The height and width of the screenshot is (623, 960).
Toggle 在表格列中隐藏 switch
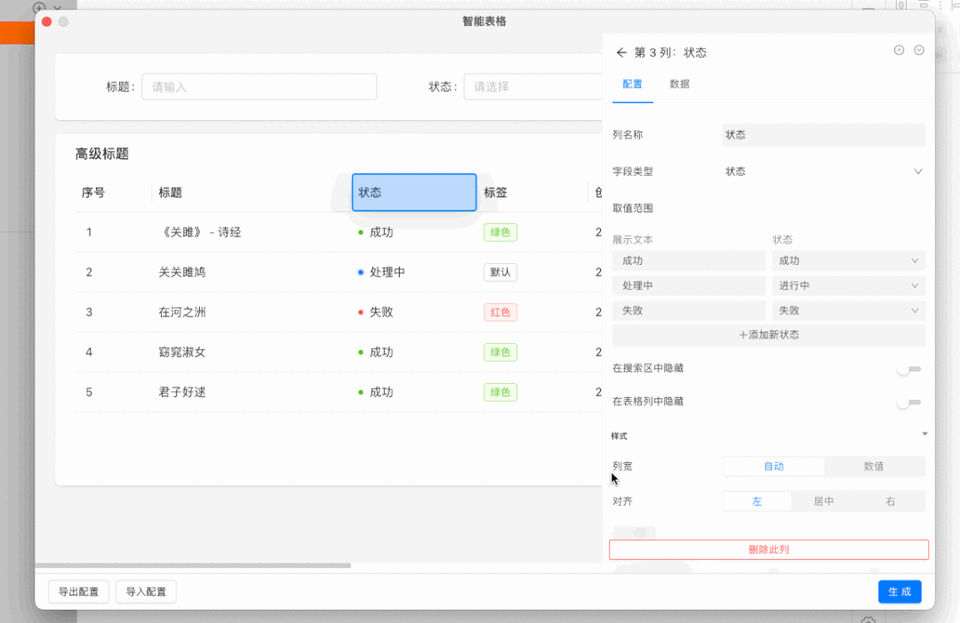click(909, 402)
